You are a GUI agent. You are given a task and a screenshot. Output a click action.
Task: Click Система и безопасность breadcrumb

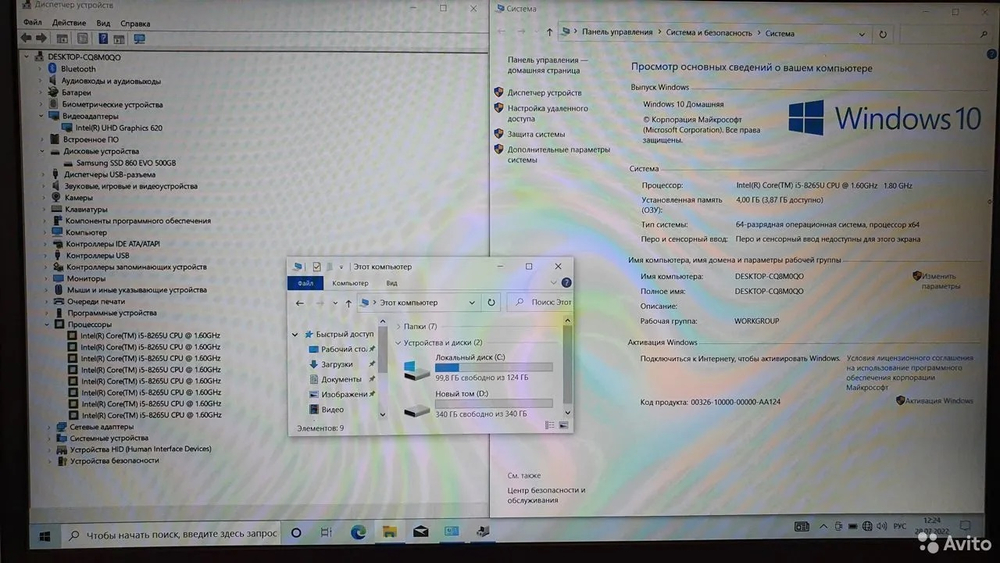tap(709, 33)
